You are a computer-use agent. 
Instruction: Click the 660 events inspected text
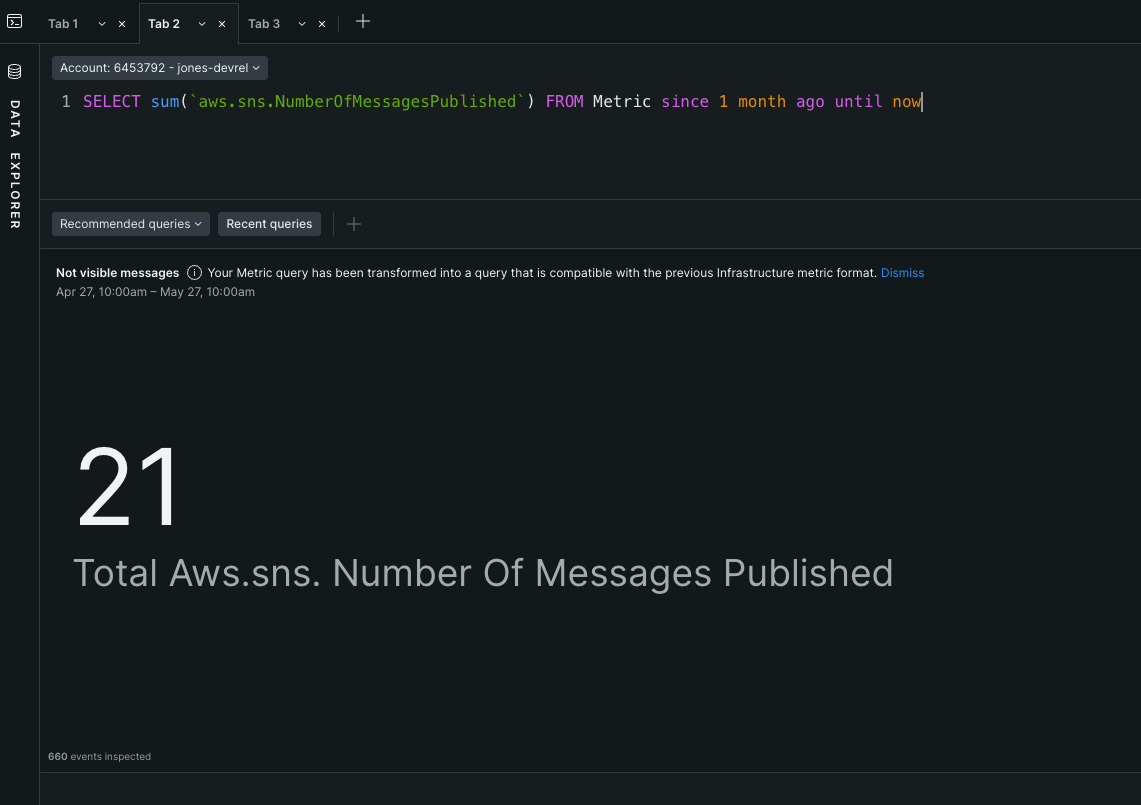coord(99,756)
